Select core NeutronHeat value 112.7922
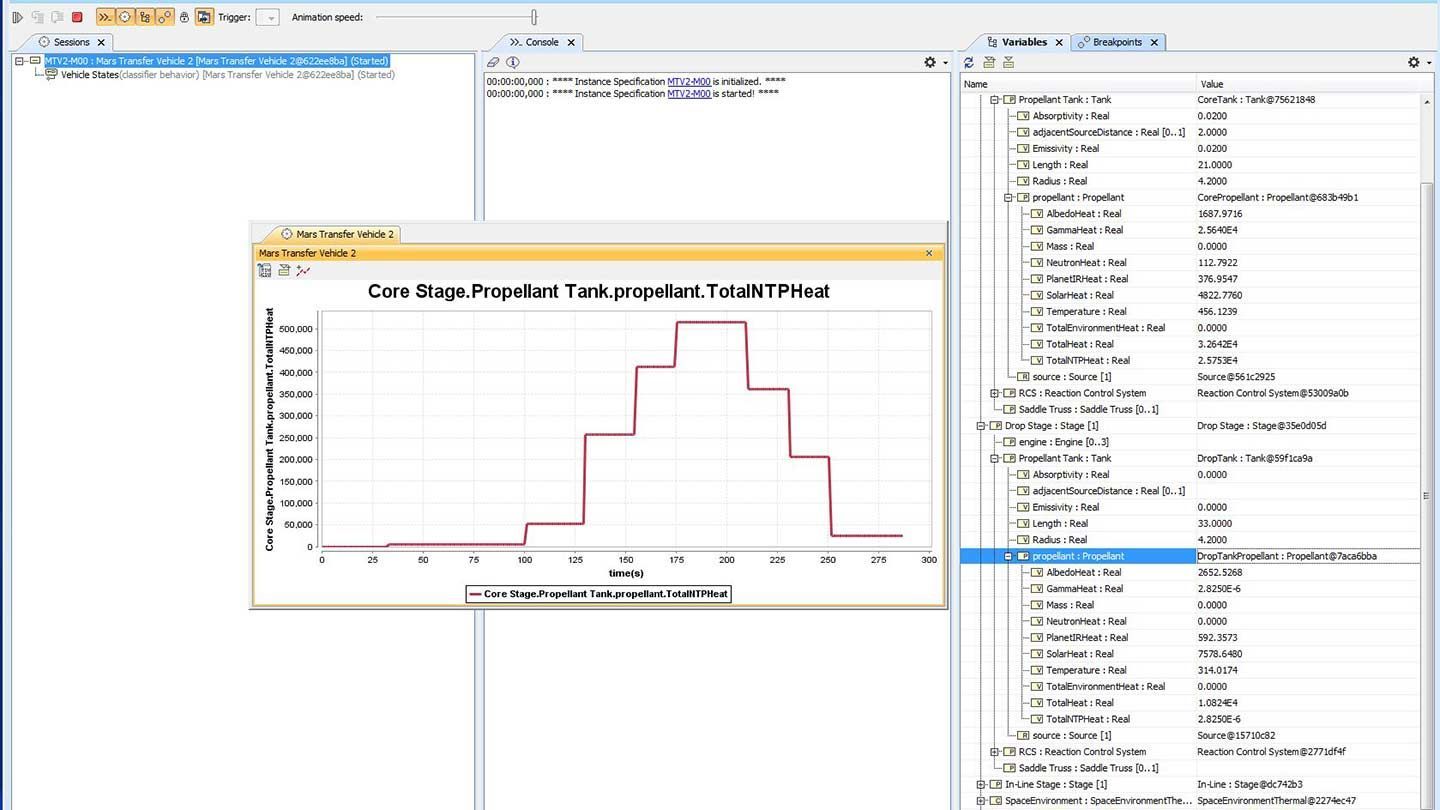 1217,263
